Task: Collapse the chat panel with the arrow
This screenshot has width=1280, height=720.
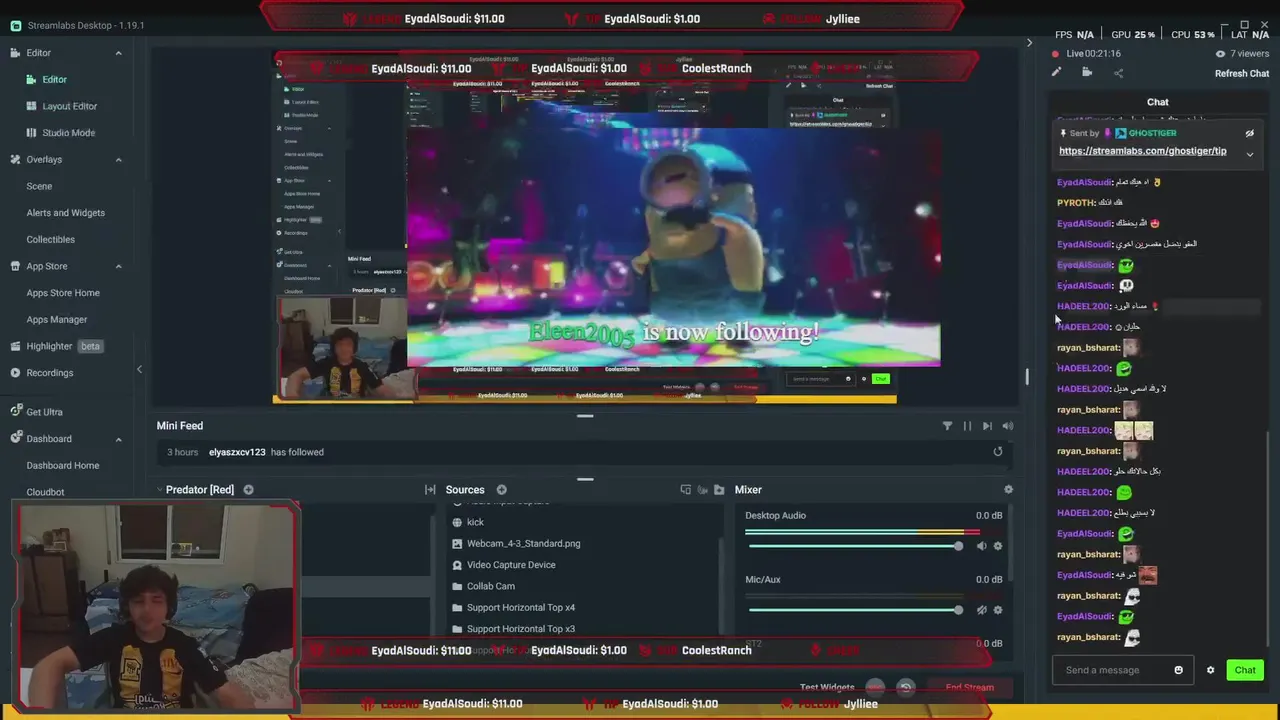Action: coord(1029,42)
